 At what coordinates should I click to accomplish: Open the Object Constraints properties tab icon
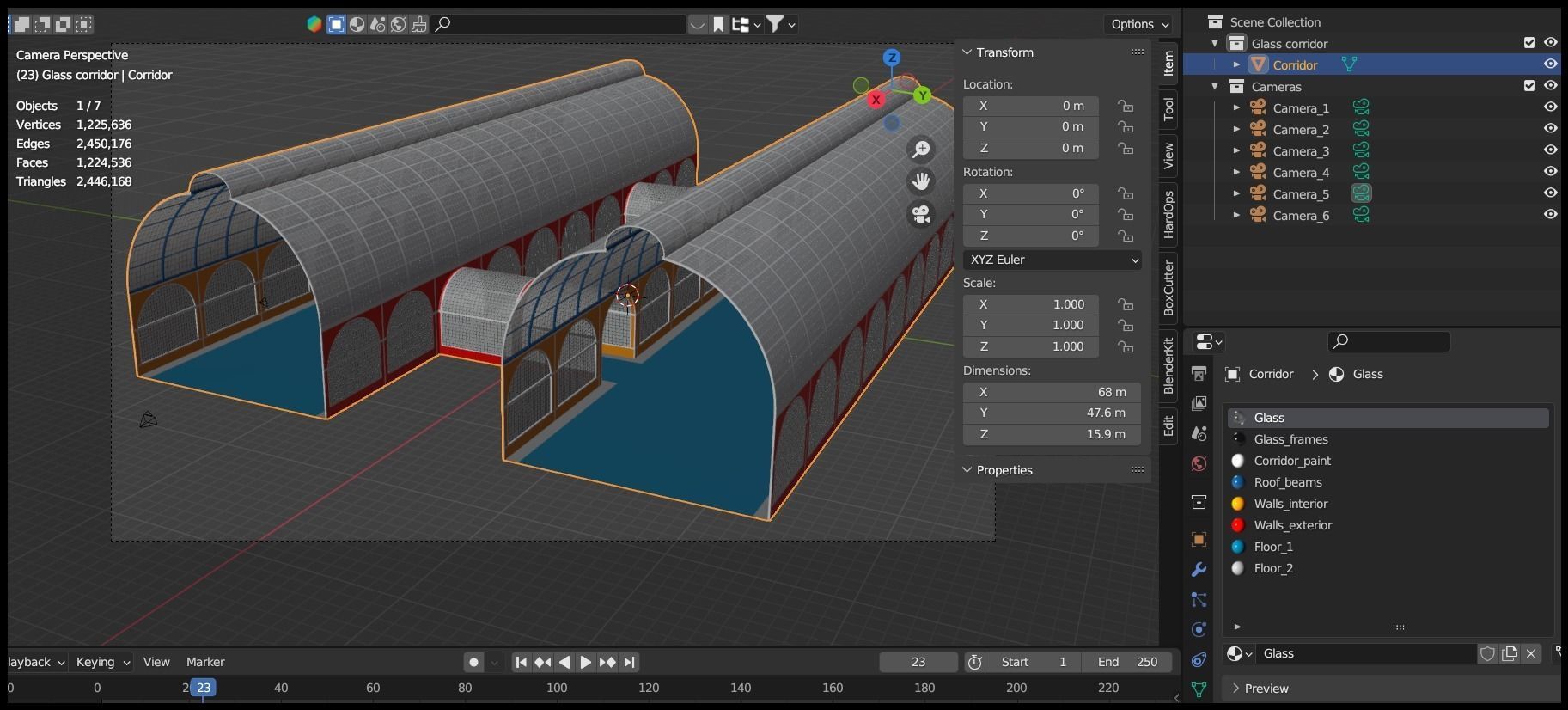click(1199, 660)
